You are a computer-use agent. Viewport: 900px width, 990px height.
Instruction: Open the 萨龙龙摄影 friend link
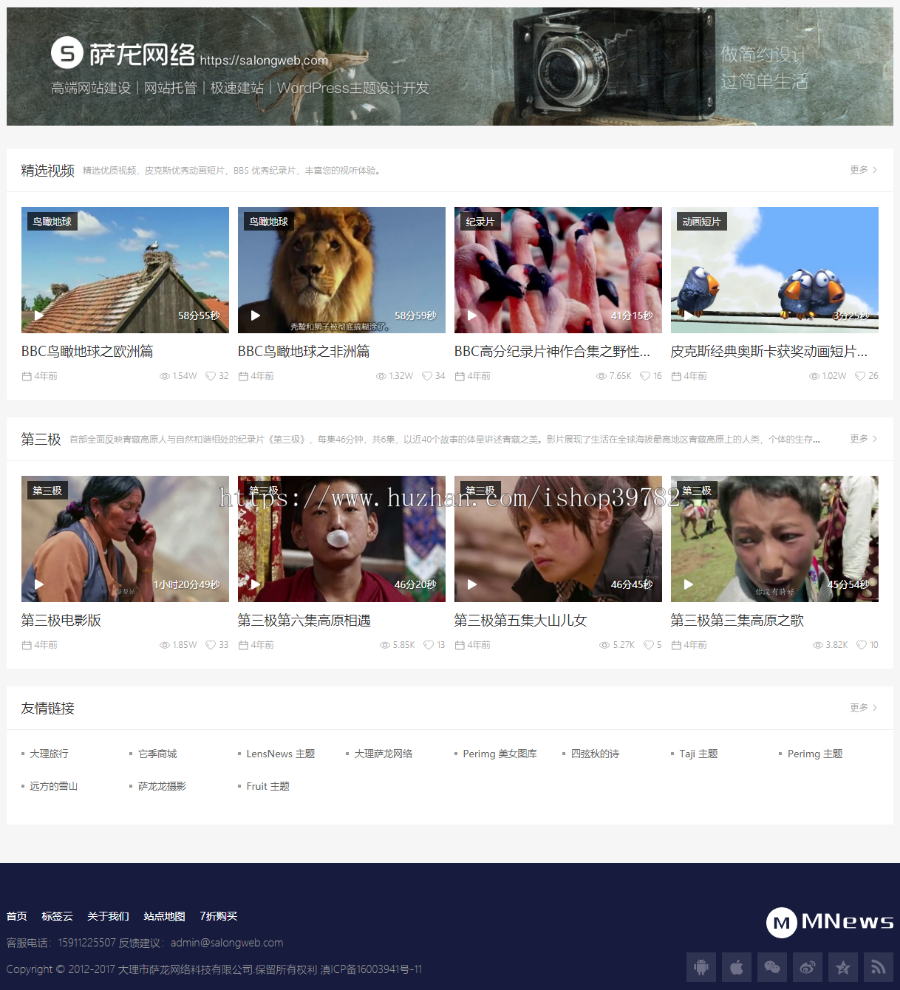coord(162,786)
